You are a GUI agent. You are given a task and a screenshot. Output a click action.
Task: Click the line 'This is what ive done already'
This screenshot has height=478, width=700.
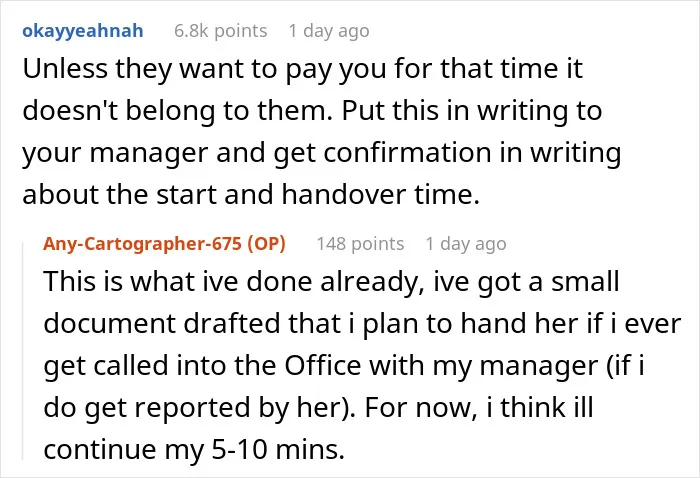[331, 282]
